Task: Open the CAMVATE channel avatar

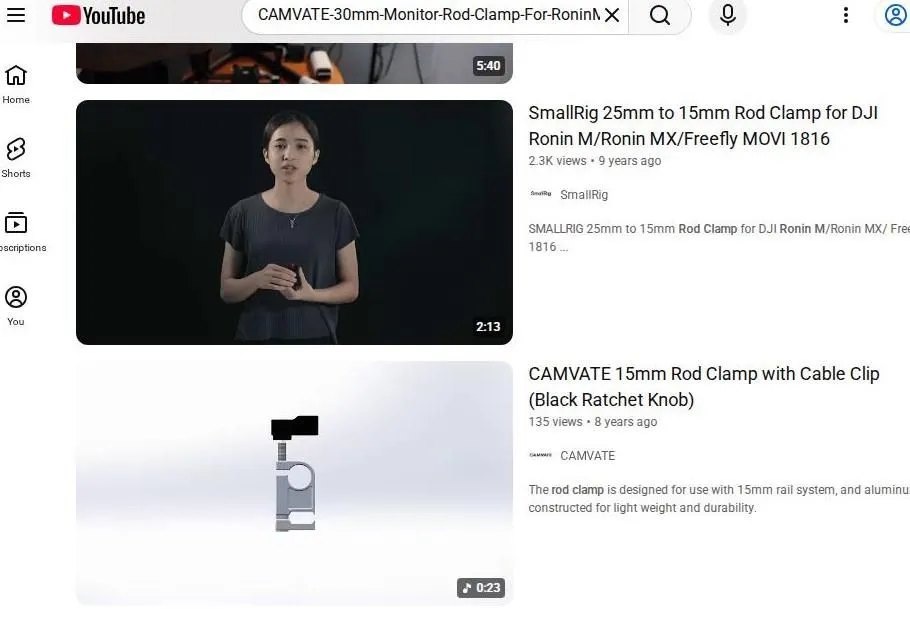Action: point(538,455)
